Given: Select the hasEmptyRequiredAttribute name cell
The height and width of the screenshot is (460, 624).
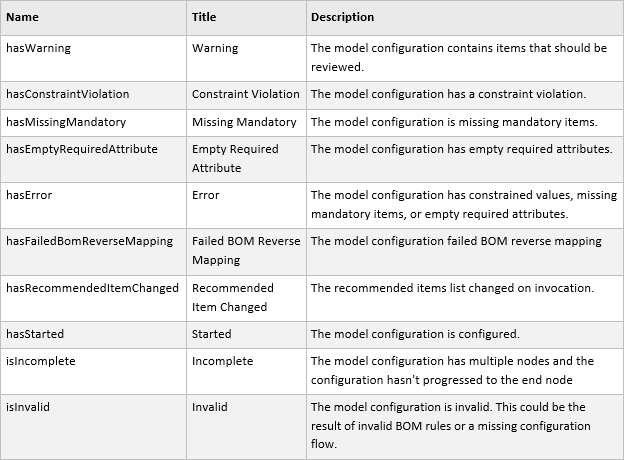Looking at the screenshot, I should 82,149.
